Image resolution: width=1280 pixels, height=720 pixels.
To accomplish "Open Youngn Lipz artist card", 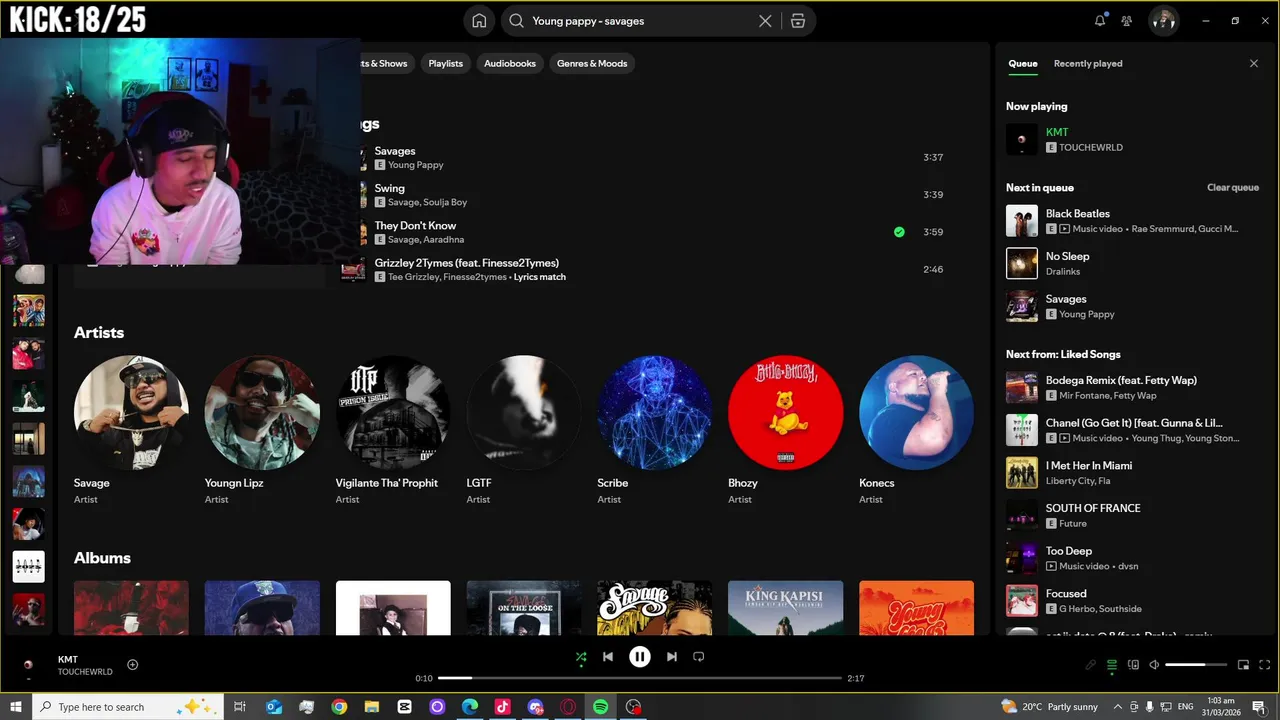I will point(262,430).
